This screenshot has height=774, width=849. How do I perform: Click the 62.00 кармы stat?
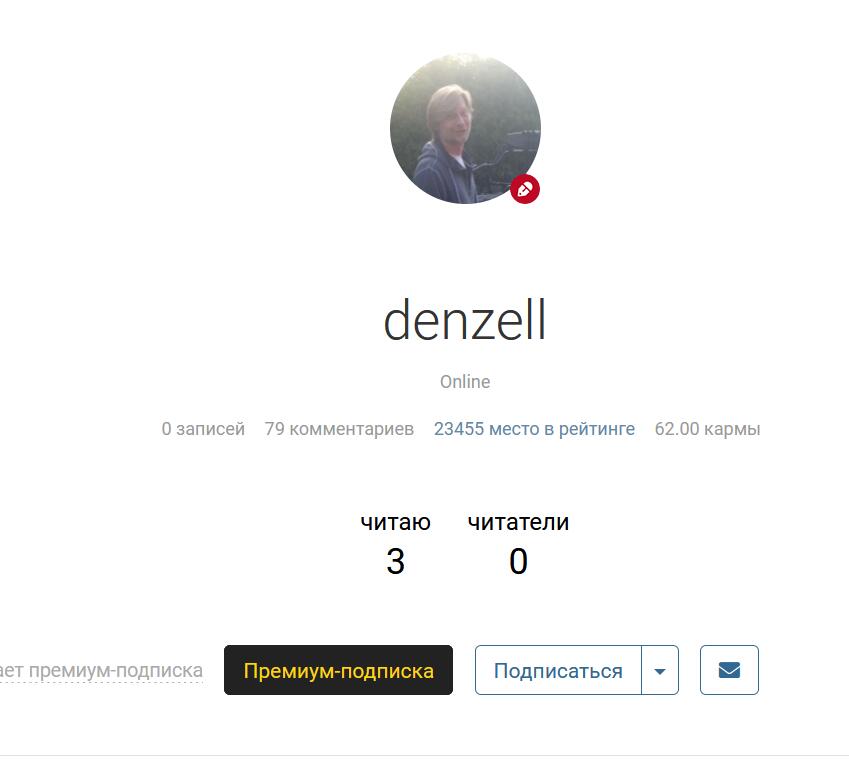click(x=707, y=429)
